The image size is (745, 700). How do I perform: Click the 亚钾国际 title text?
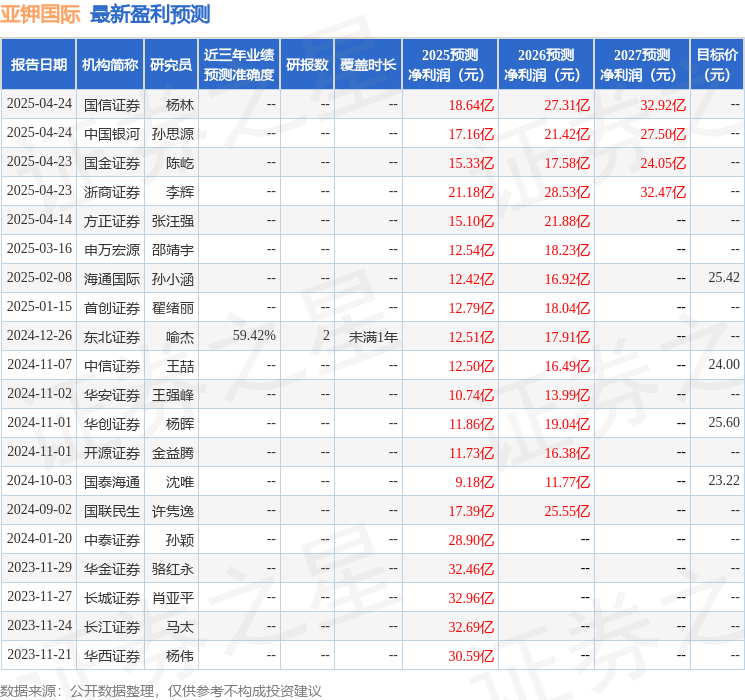(x=40, y=14)
